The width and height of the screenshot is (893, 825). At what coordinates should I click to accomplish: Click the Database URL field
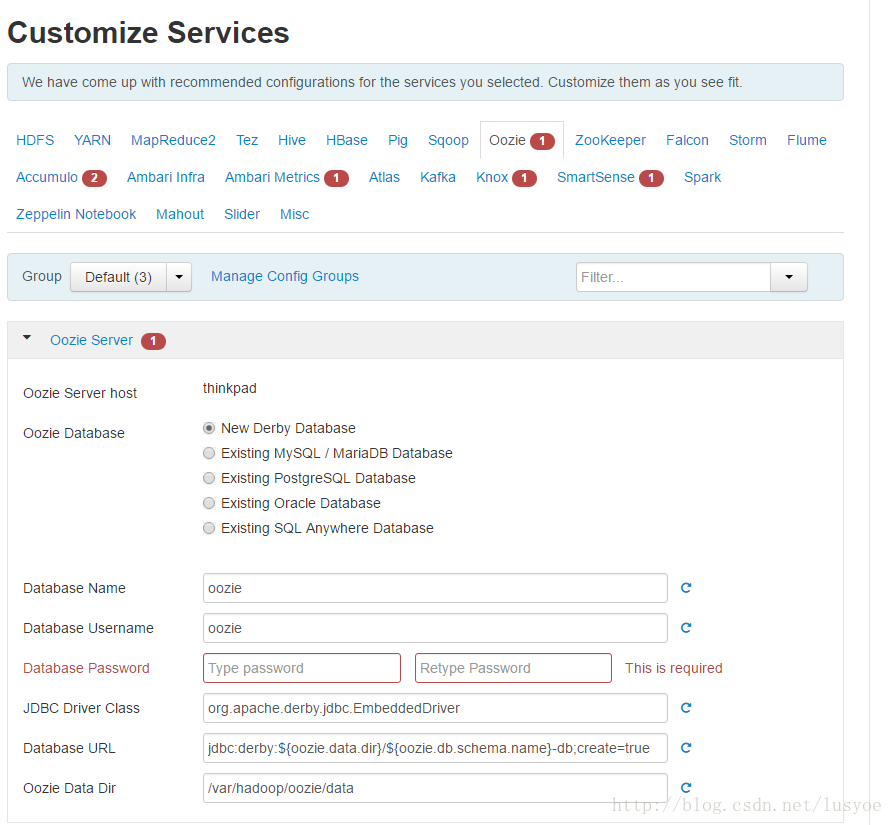tap(435, 748)
